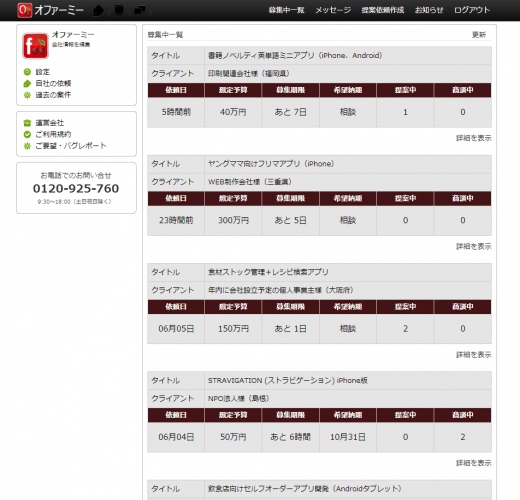This screenshot has height=500, width=520.
Task: Click the 募集中一覧 panel heading
Action: tap(165, 35)
